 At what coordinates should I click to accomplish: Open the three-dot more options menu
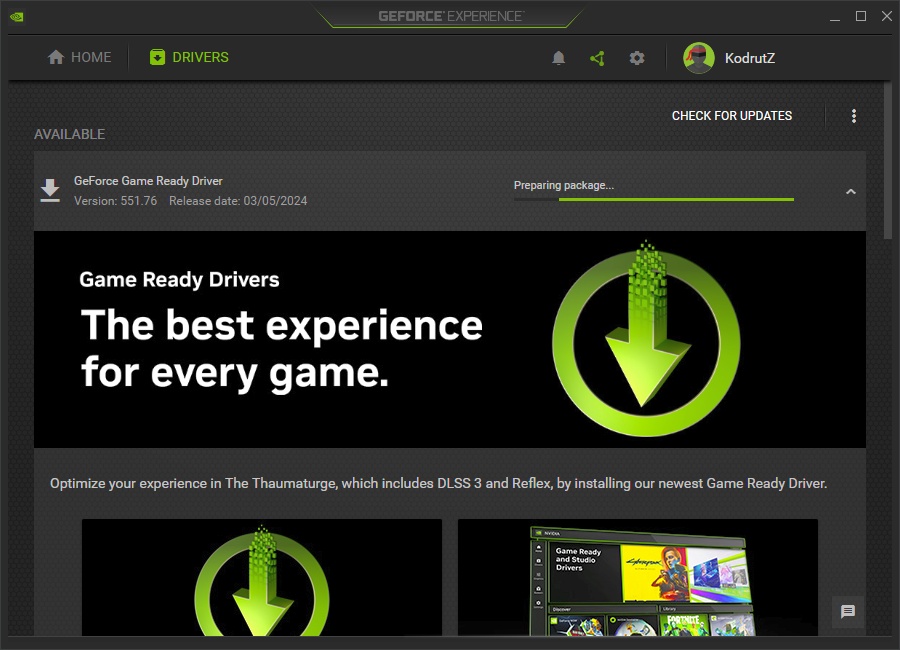tap(854, 116)
